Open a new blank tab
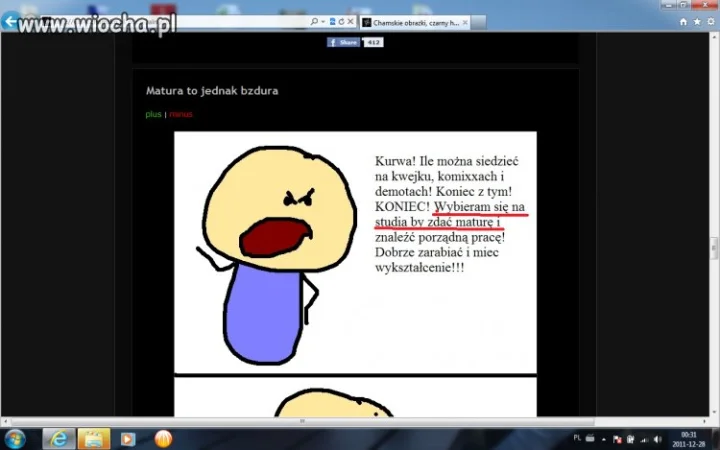Screen dimensions: 720x450 coord(478,22)
